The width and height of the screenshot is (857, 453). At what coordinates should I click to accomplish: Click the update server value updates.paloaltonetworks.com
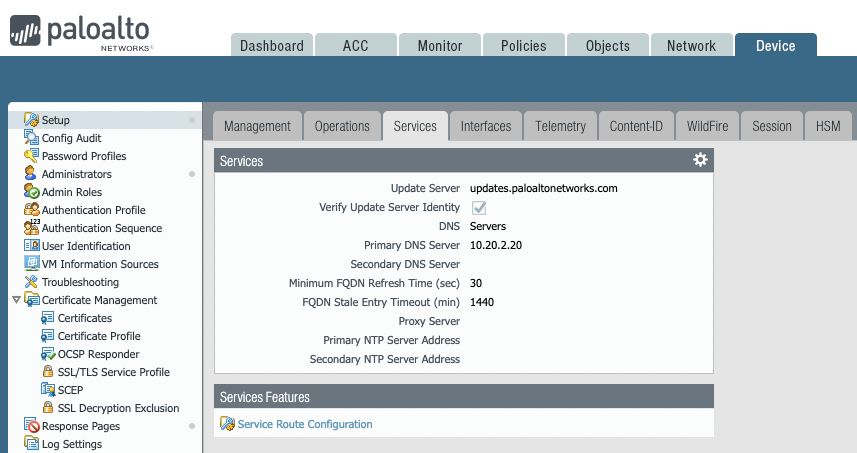(x=544, y=188)
